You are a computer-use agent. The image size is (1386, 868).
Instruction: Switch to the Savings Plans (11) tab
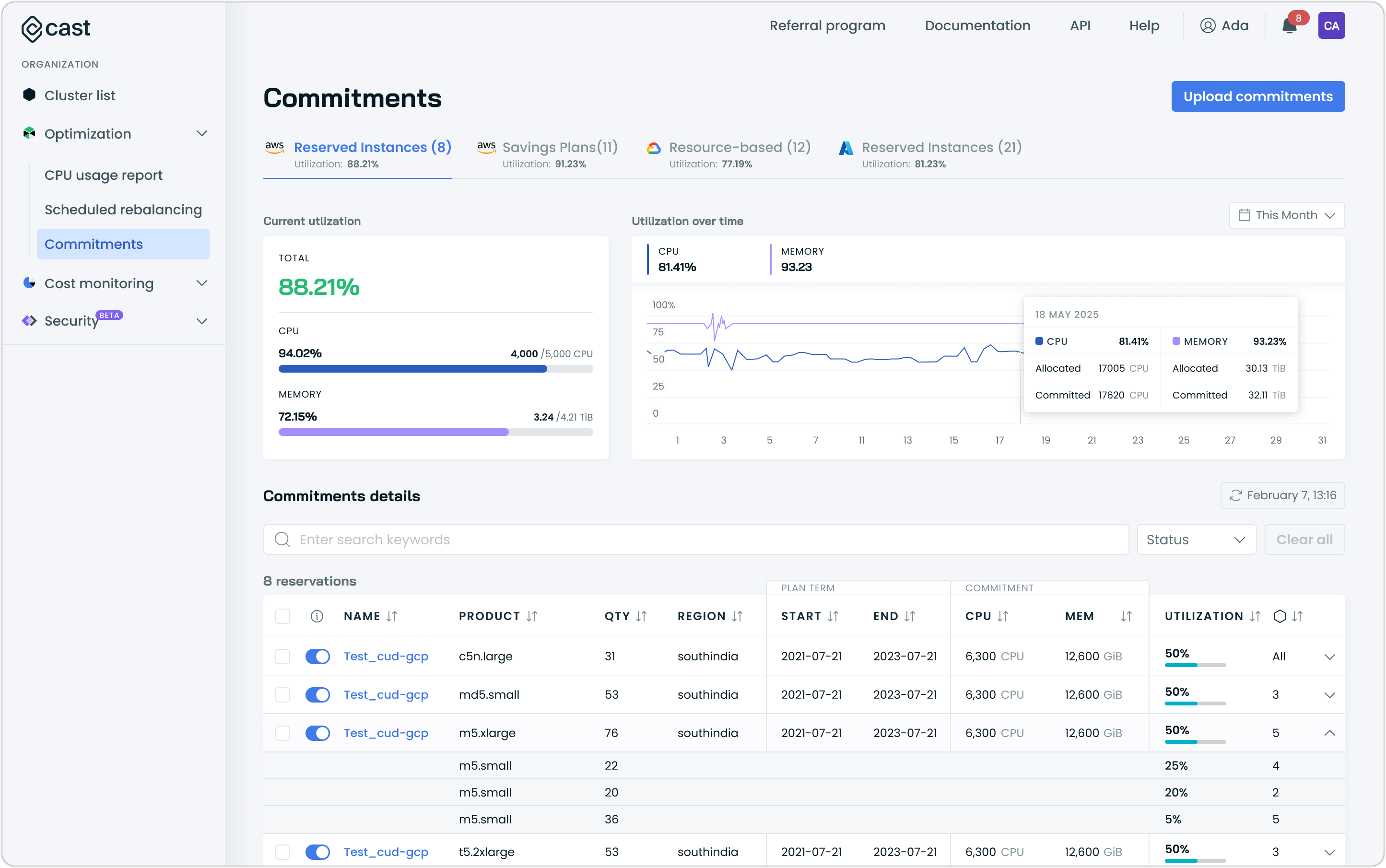[559, 148]
